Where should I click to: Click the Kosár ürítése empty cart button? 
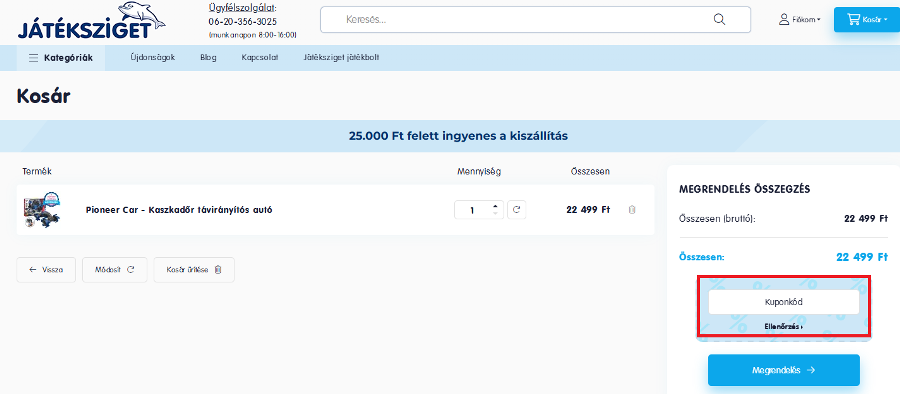coord(194,270)
